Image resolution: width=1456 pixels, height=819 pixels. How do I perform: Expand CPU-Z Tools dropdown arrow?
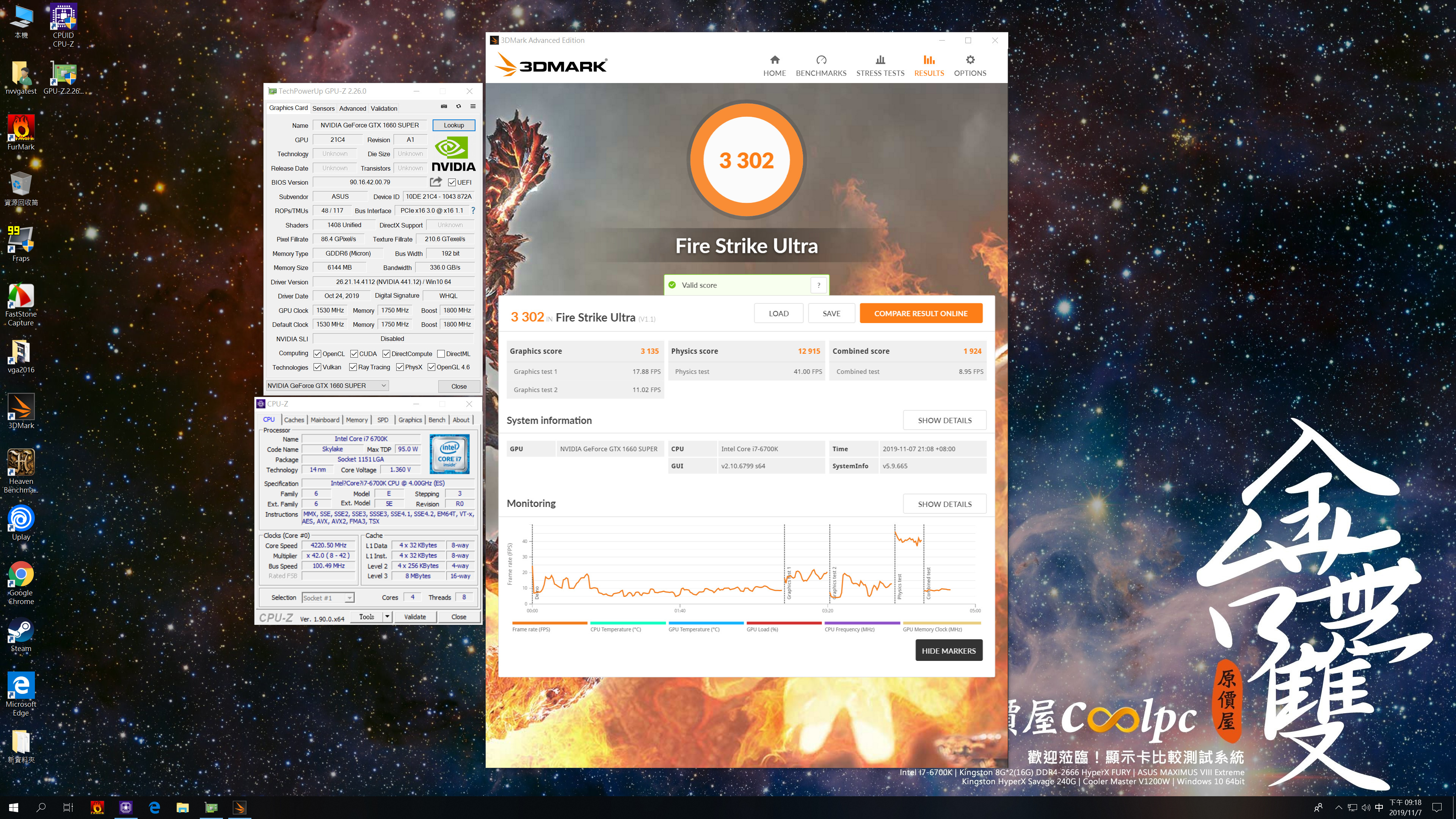[387, 617]
